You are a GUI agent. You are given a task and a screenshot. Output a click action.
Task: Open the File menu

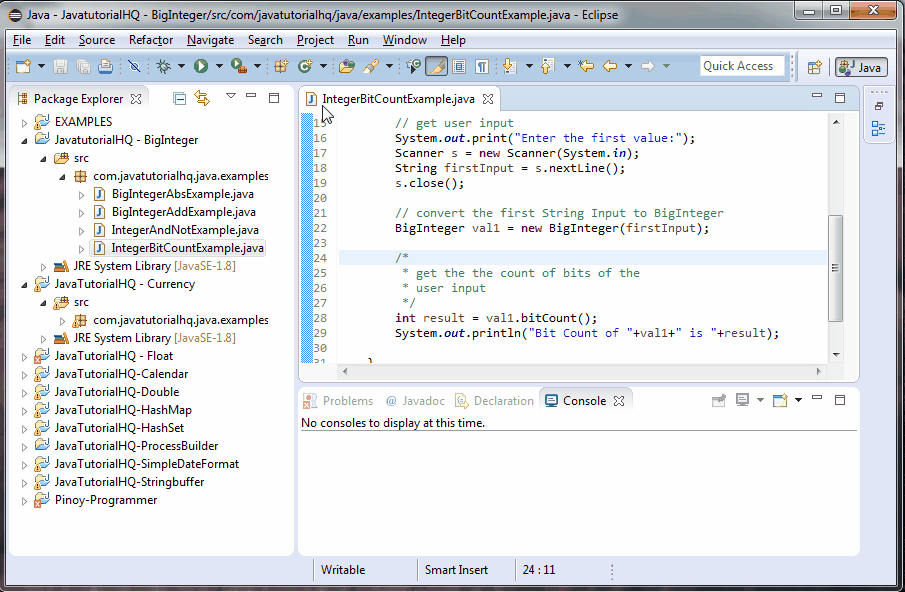click(22, 40)
